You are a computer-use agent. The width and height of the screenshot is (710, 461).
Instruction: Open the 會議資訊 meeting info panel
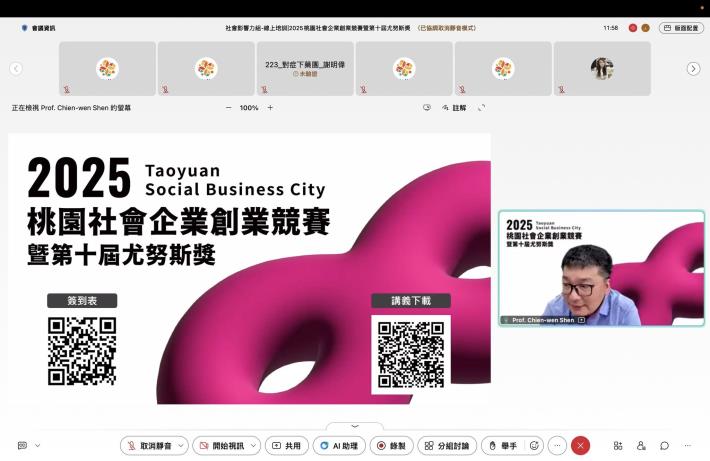coord(38,28)
